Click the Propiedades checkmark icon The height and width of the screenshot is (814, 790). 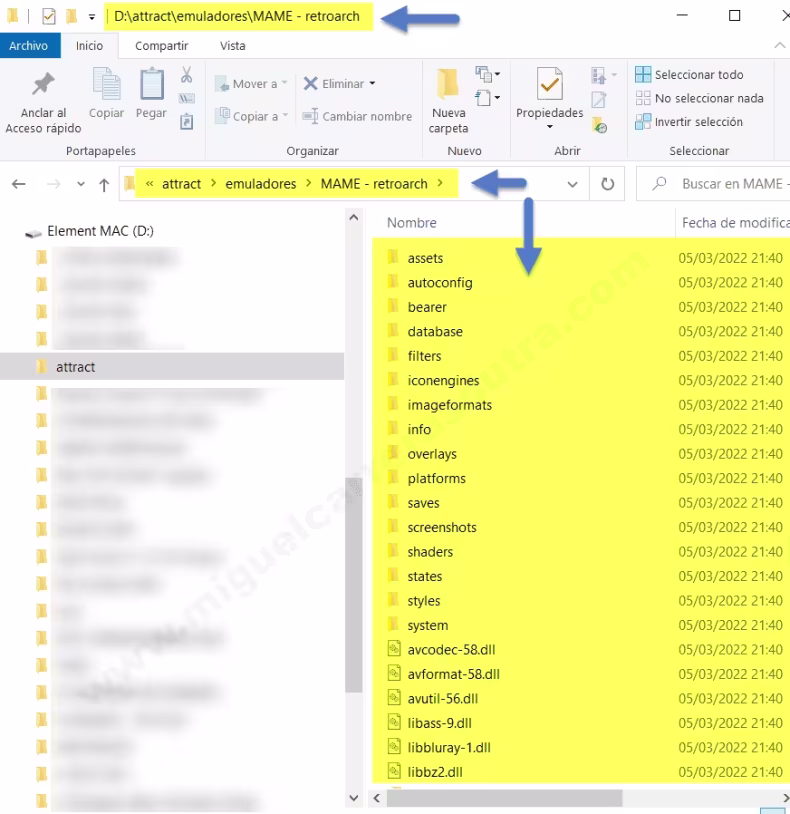(x=550, y=83)
